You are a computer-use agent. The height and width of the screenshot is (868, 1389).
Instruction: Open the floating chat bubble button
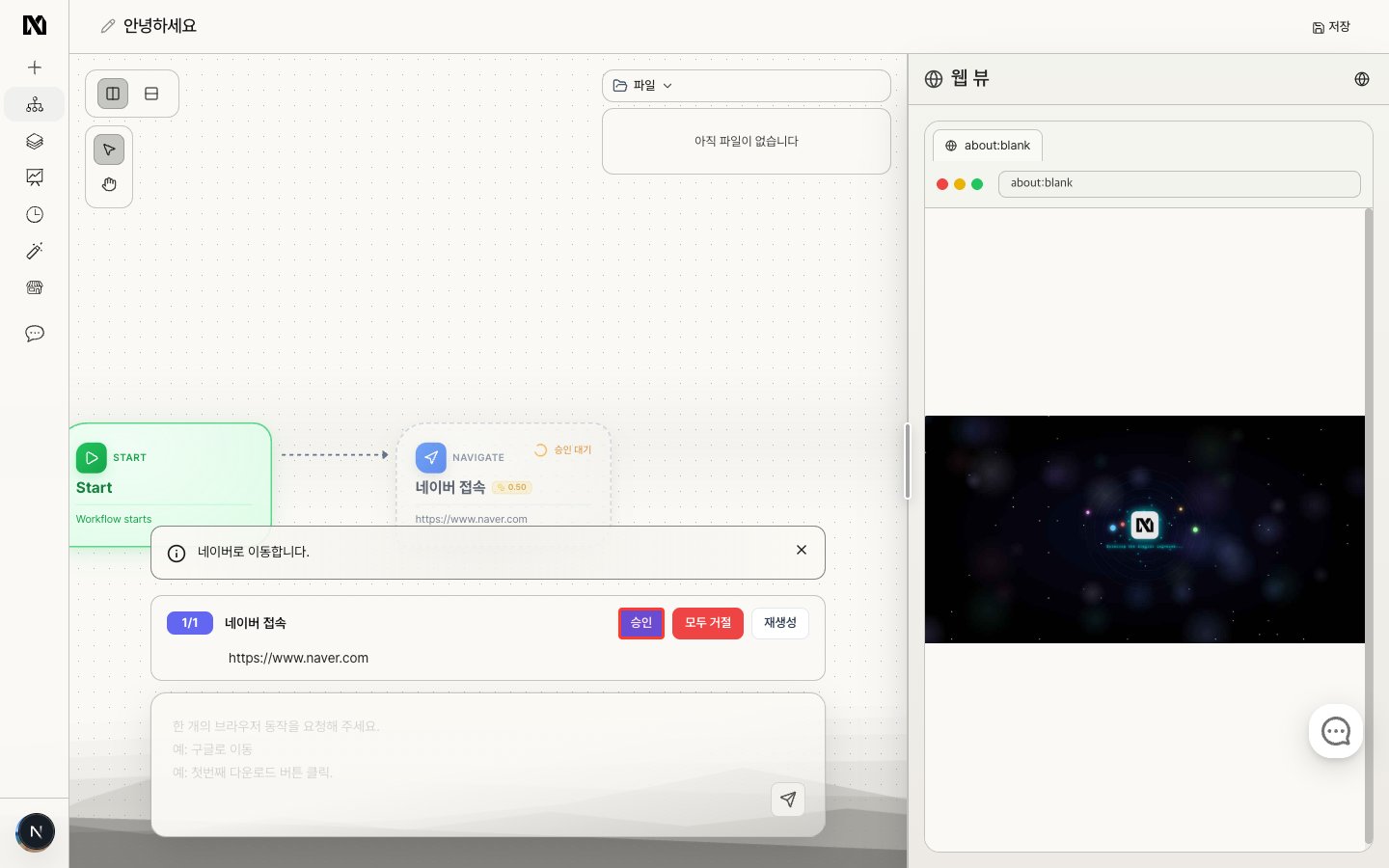pyautogui.click(x=1336, y=732)
